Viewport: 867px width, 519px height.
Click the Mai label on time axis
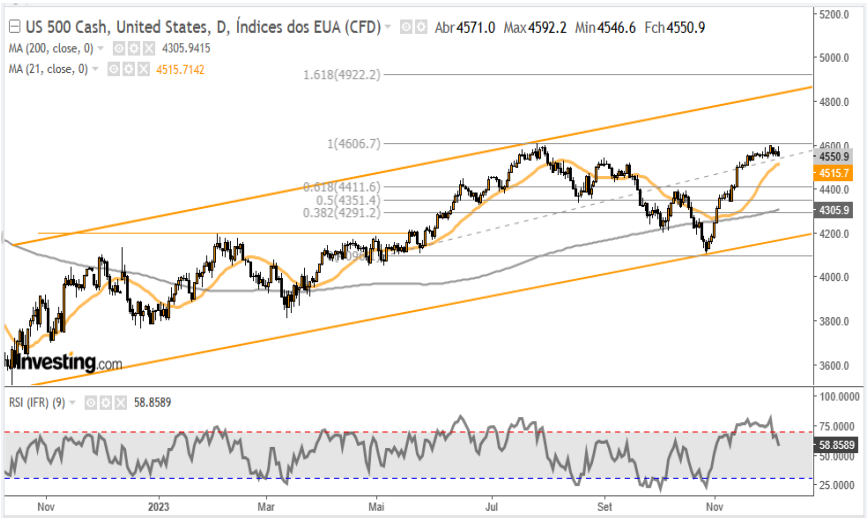coord(376,507)
